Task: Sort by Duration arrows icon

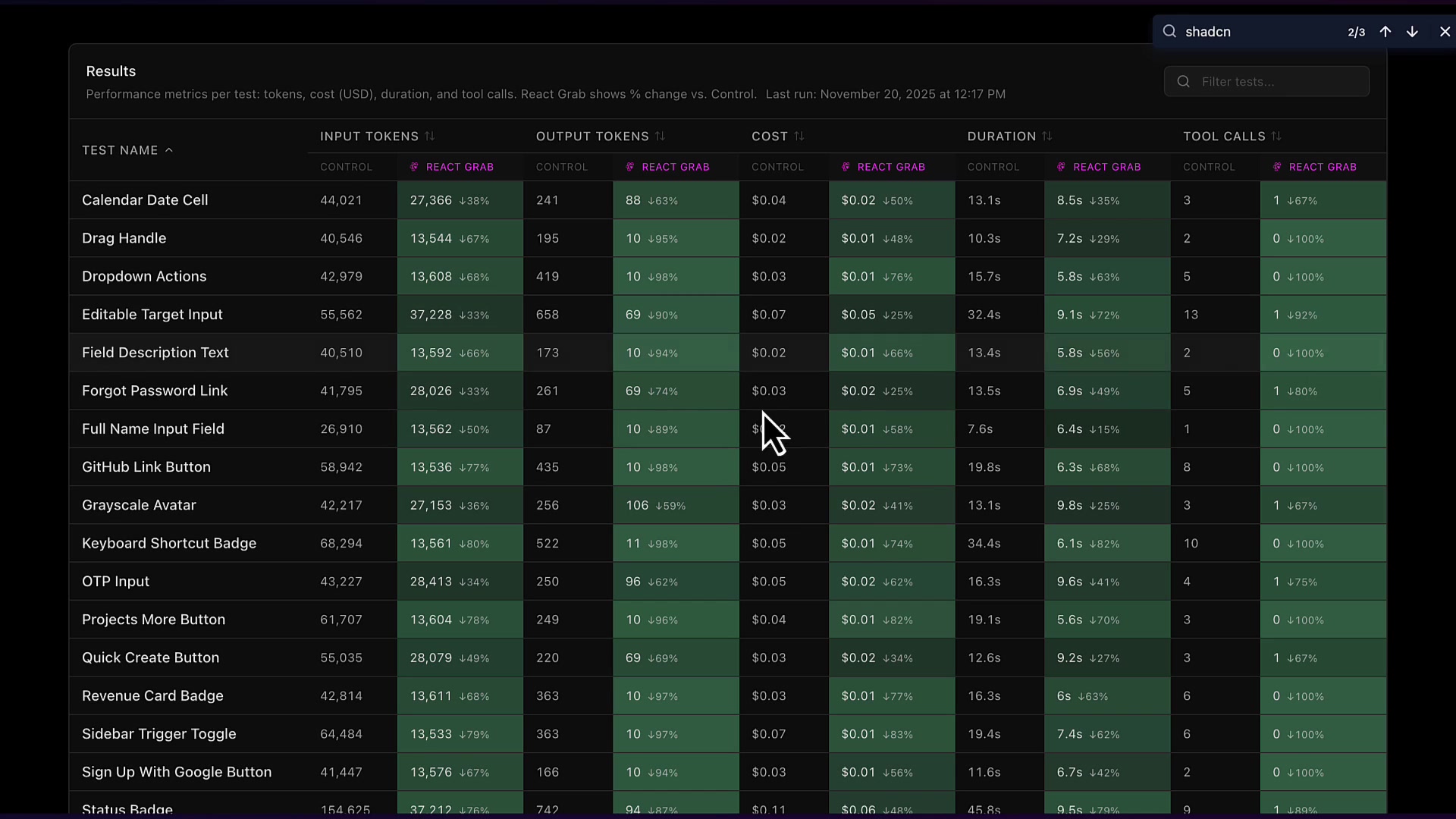Action: coord(1047,136)
